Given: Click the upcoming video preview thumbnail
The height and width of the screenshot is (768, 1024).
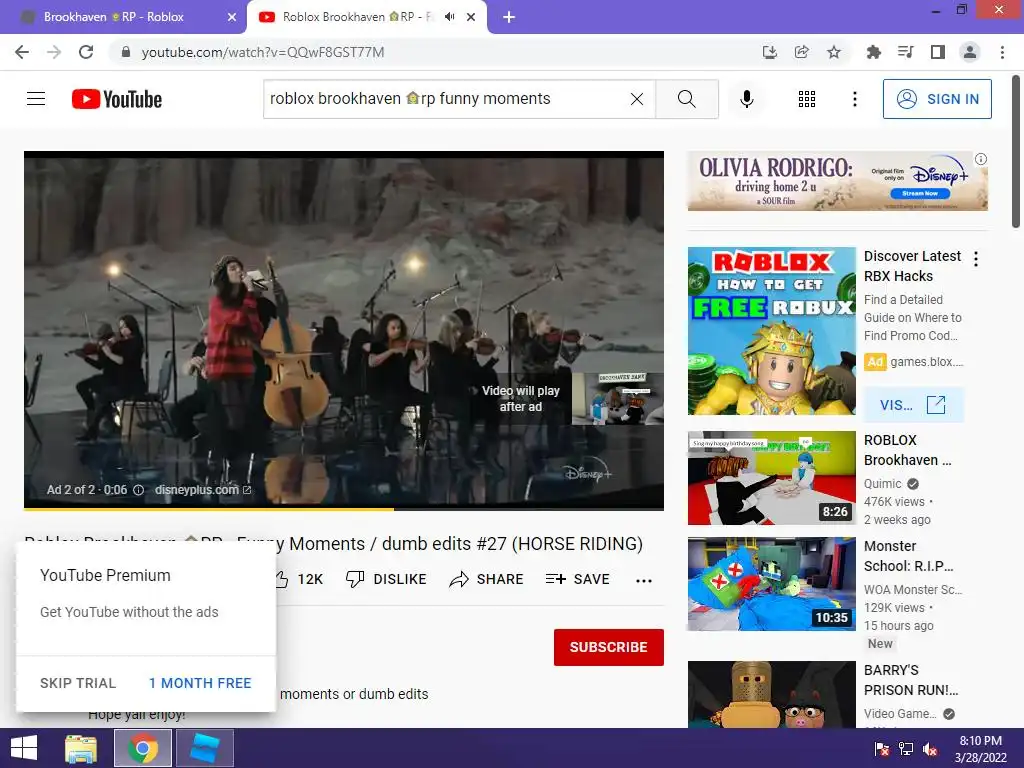Looking at the screenshot, I should [x=618, y=398].
